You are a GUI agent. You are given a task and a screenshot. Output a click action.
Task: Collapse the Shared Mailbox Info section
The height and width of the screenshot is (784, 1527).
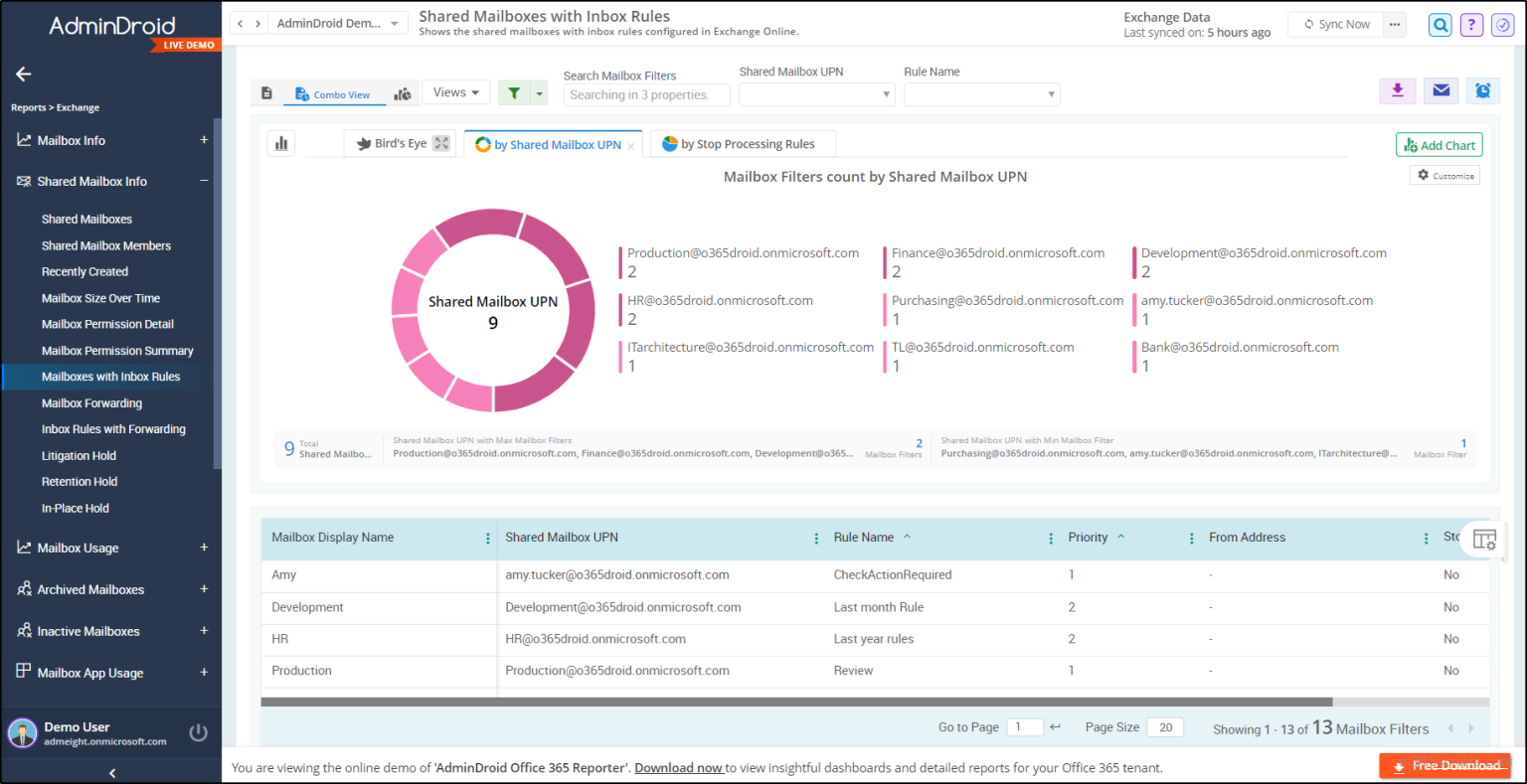click(x=205, y=181)
